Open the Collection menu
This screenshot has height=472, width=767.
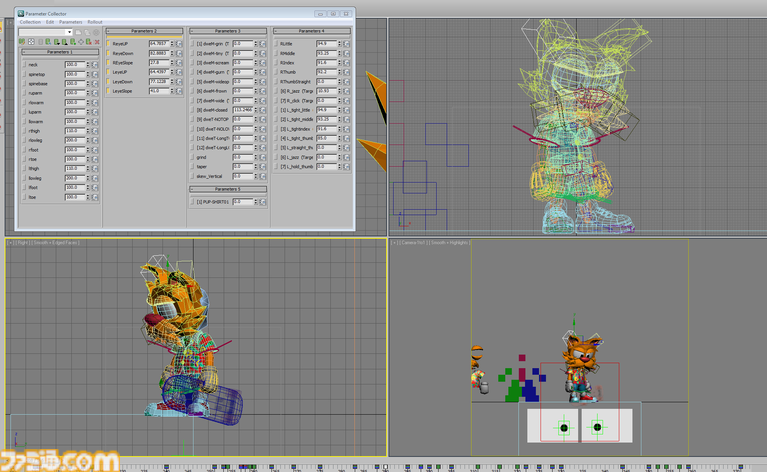pyautogui.click(x=30, y=22)
